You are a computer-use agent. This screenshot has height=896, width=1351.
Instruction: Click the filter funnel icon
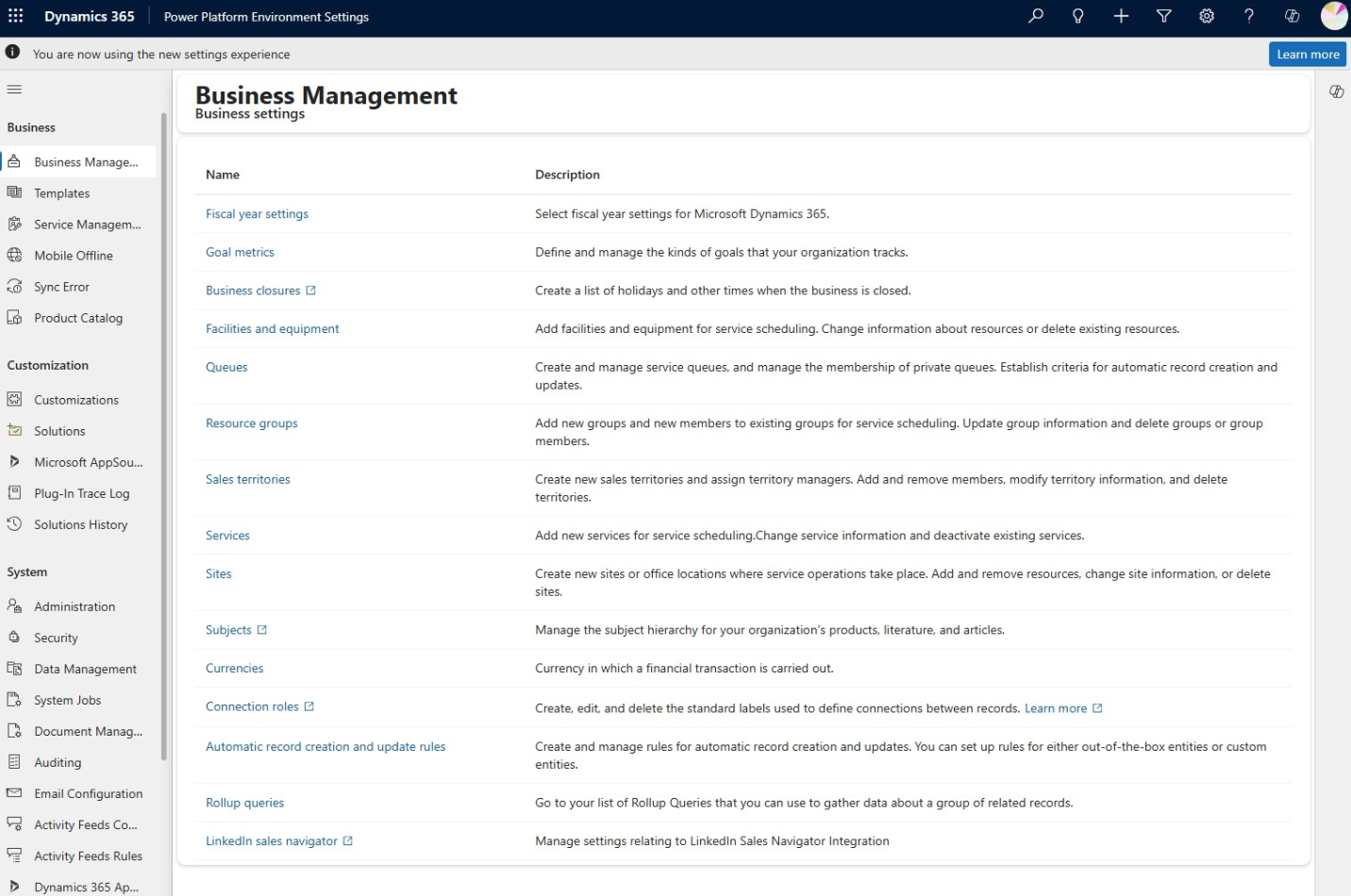[1163, 16]
